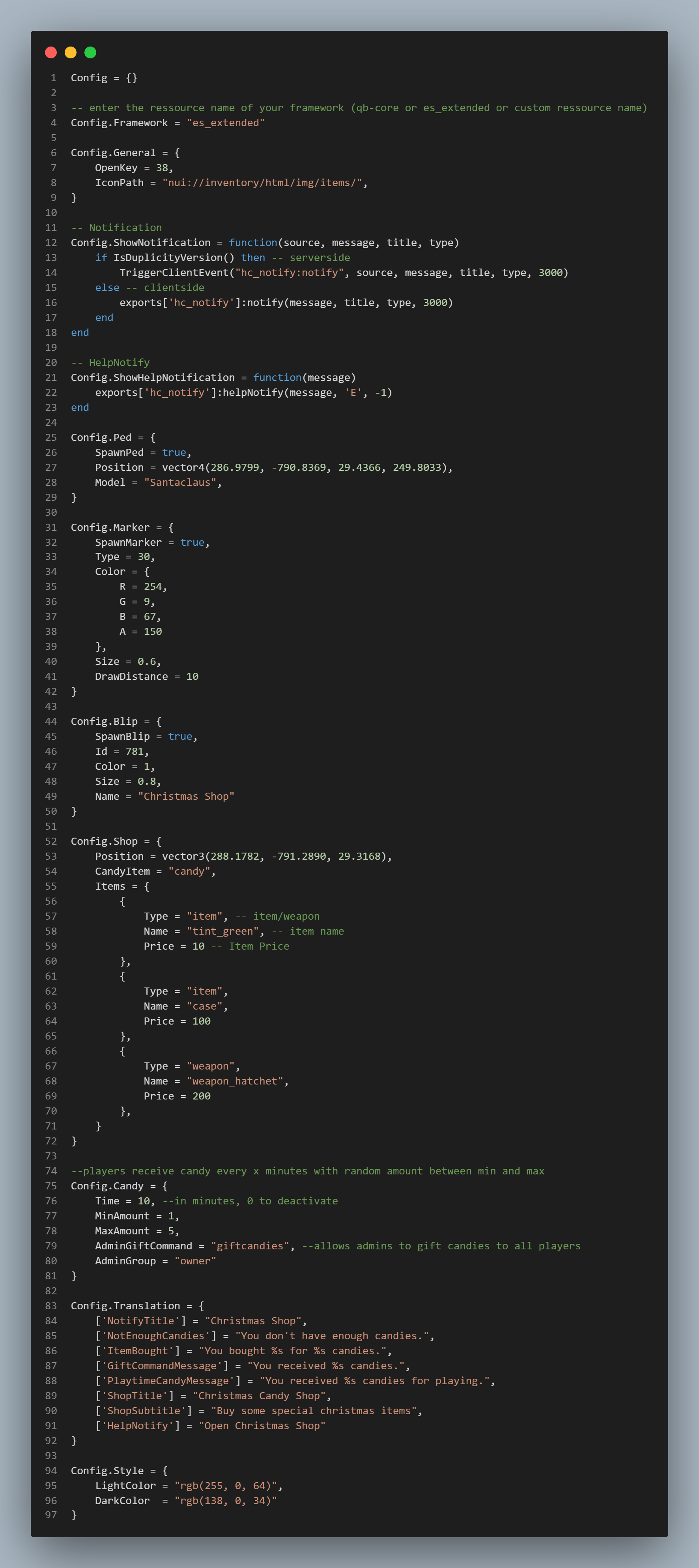The height and width of the screenshot is (1568, 699).
Task: Click the "true" value of SpawnPed
Action: click(x=174, y=452)
